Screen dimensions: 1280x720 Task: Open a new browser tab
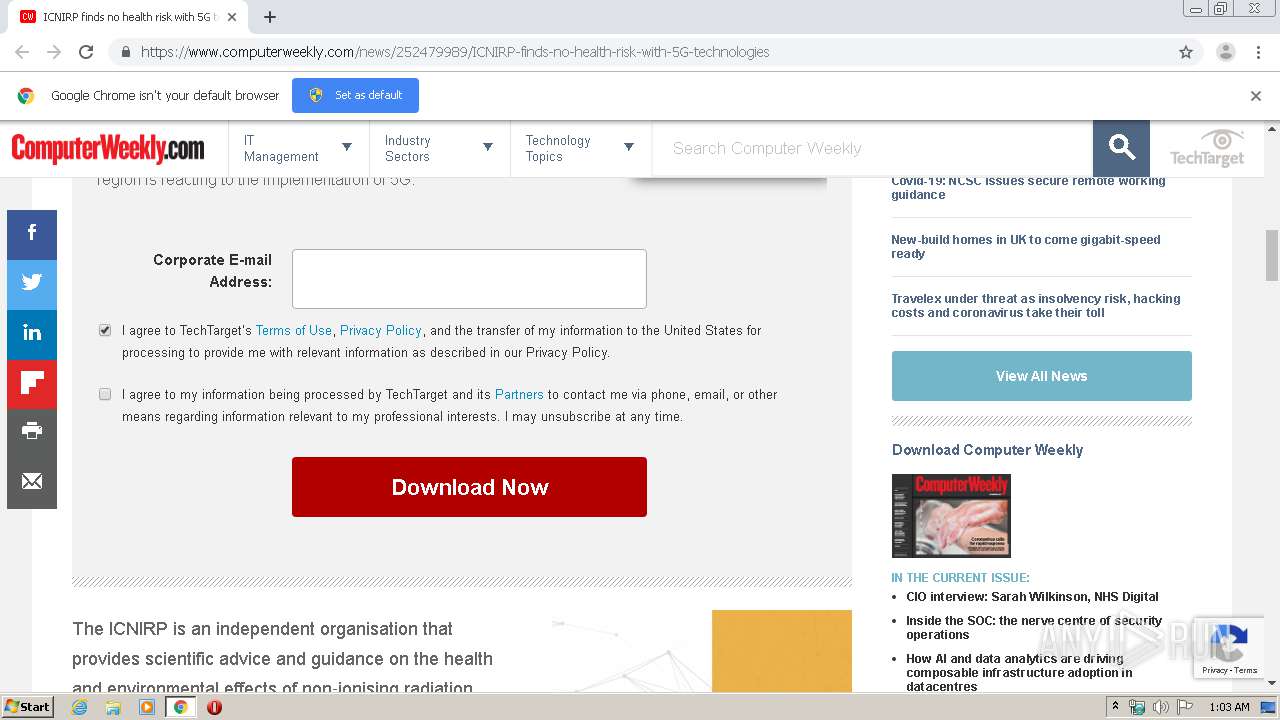click(x=270, y=17)
